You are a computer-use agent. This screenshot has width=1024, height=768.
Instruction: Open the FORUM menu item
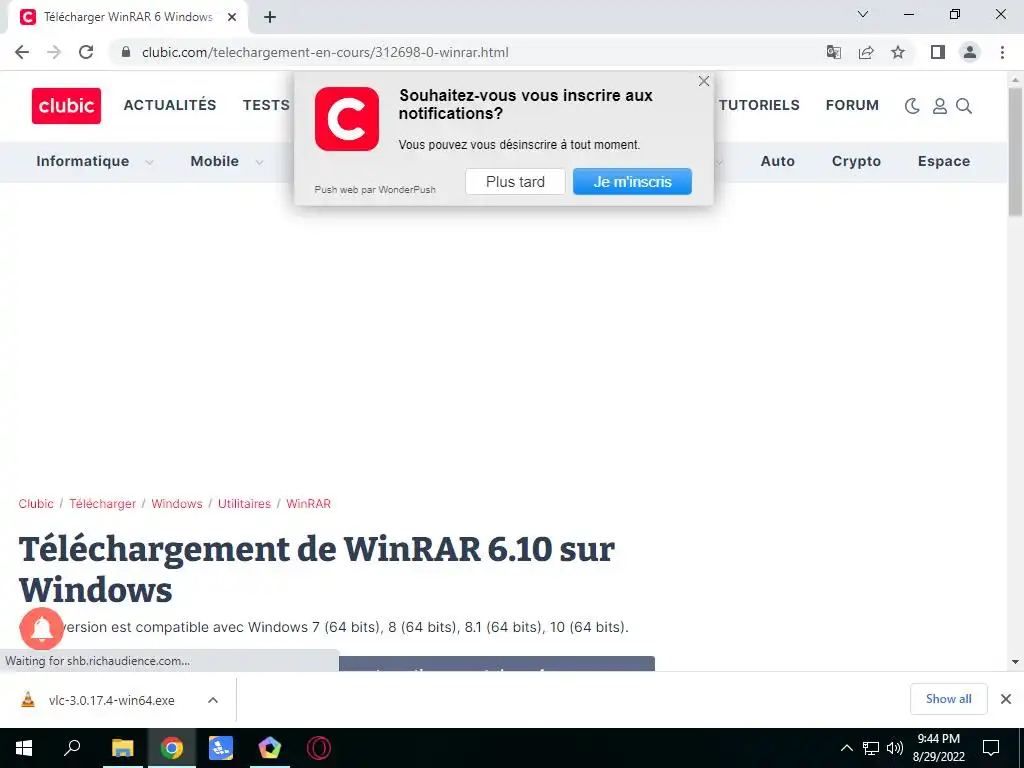click(x=852, y=105)
